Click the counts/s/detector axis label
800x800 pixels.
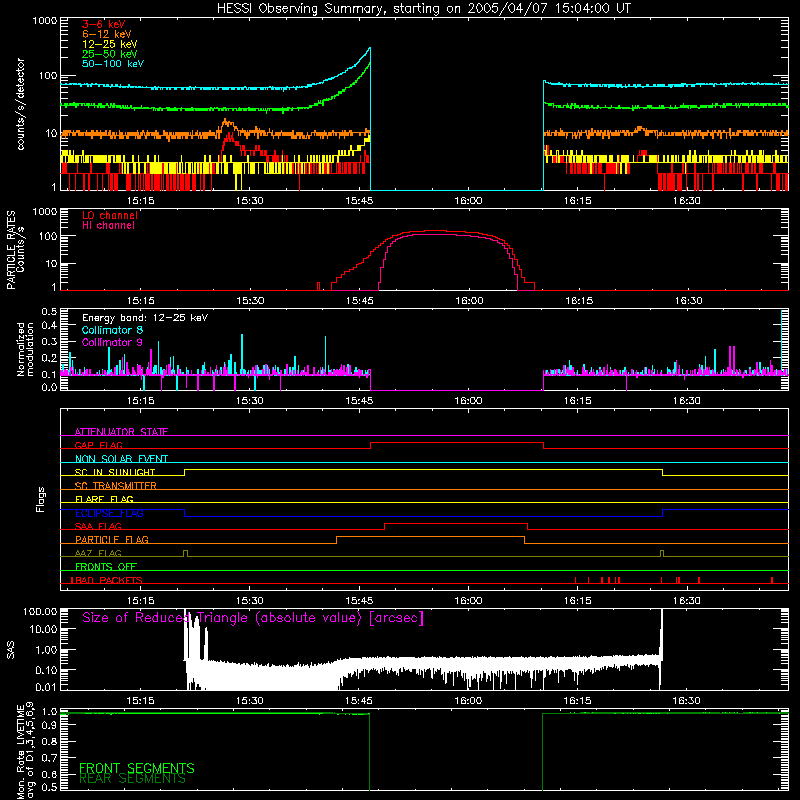(20, 104)
